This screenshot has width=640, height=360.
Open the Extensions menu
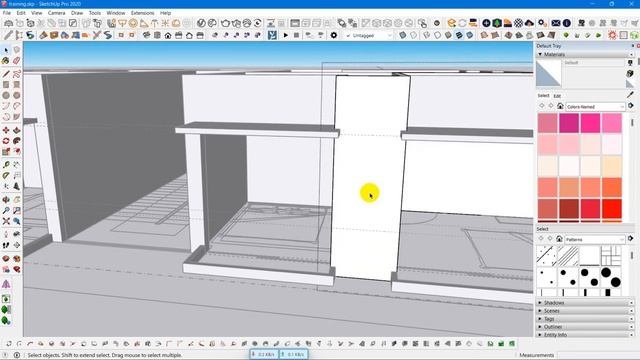coord(142,13)
